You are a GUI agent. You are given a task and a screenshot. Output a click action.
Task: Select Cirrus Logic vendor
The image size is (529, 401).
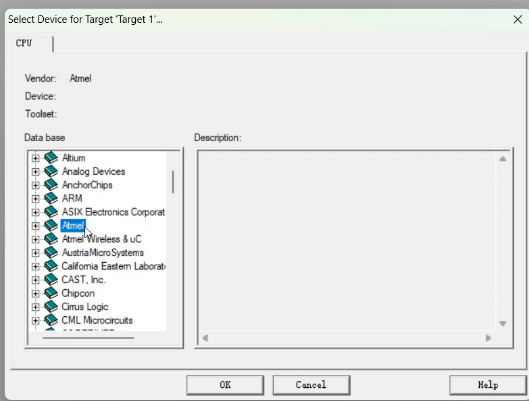coord(85,307)
